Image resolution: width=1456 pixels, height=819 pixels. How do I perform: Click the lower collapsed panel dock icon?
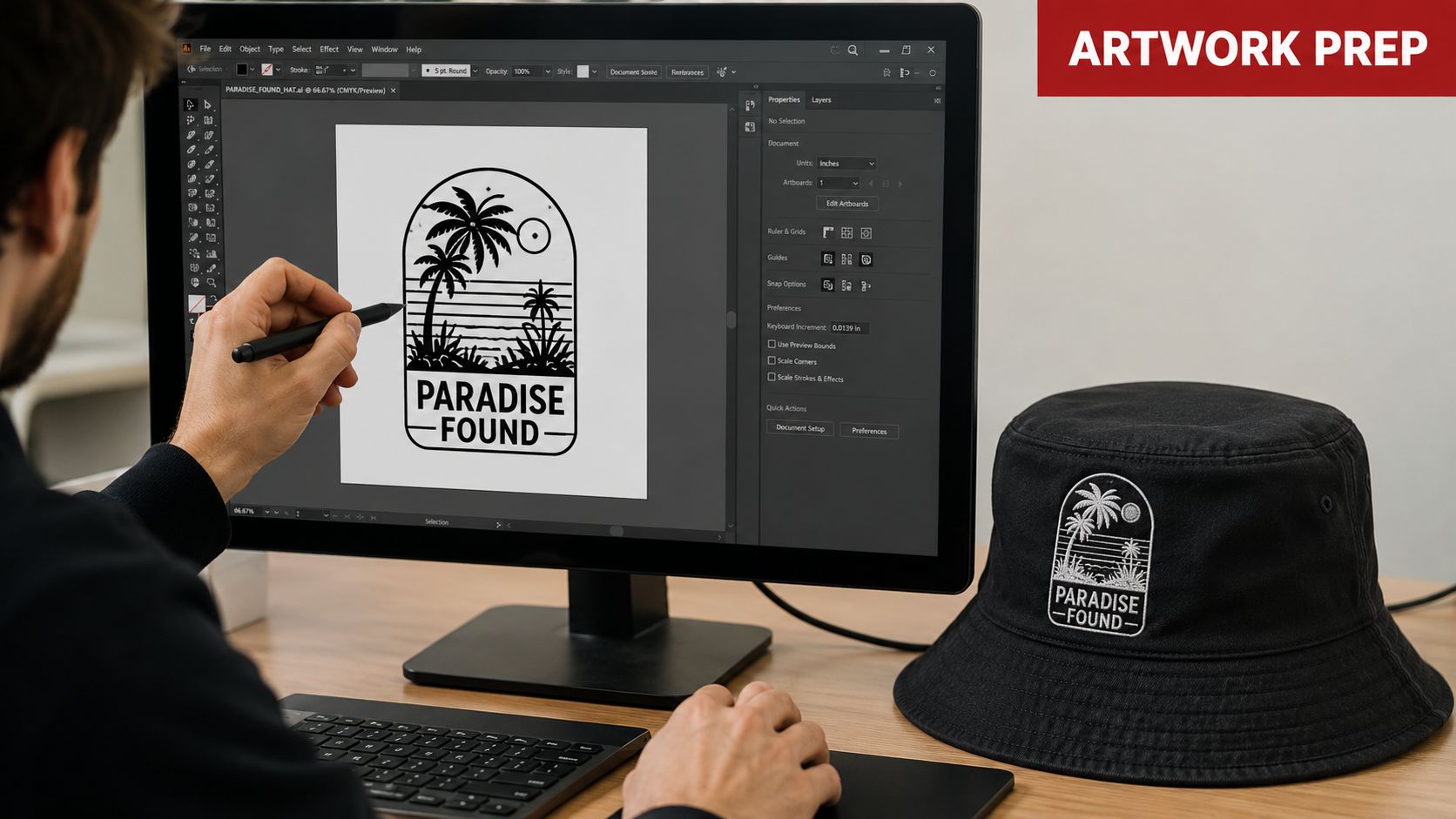tap(750, 127)
